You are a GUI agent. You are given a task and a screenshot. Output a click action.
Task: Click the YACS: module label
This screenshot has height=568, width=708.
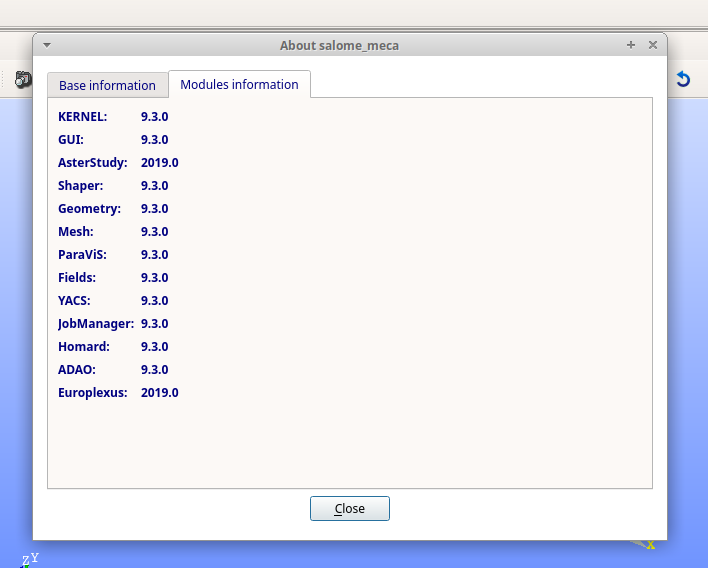[x=74, y=301]
